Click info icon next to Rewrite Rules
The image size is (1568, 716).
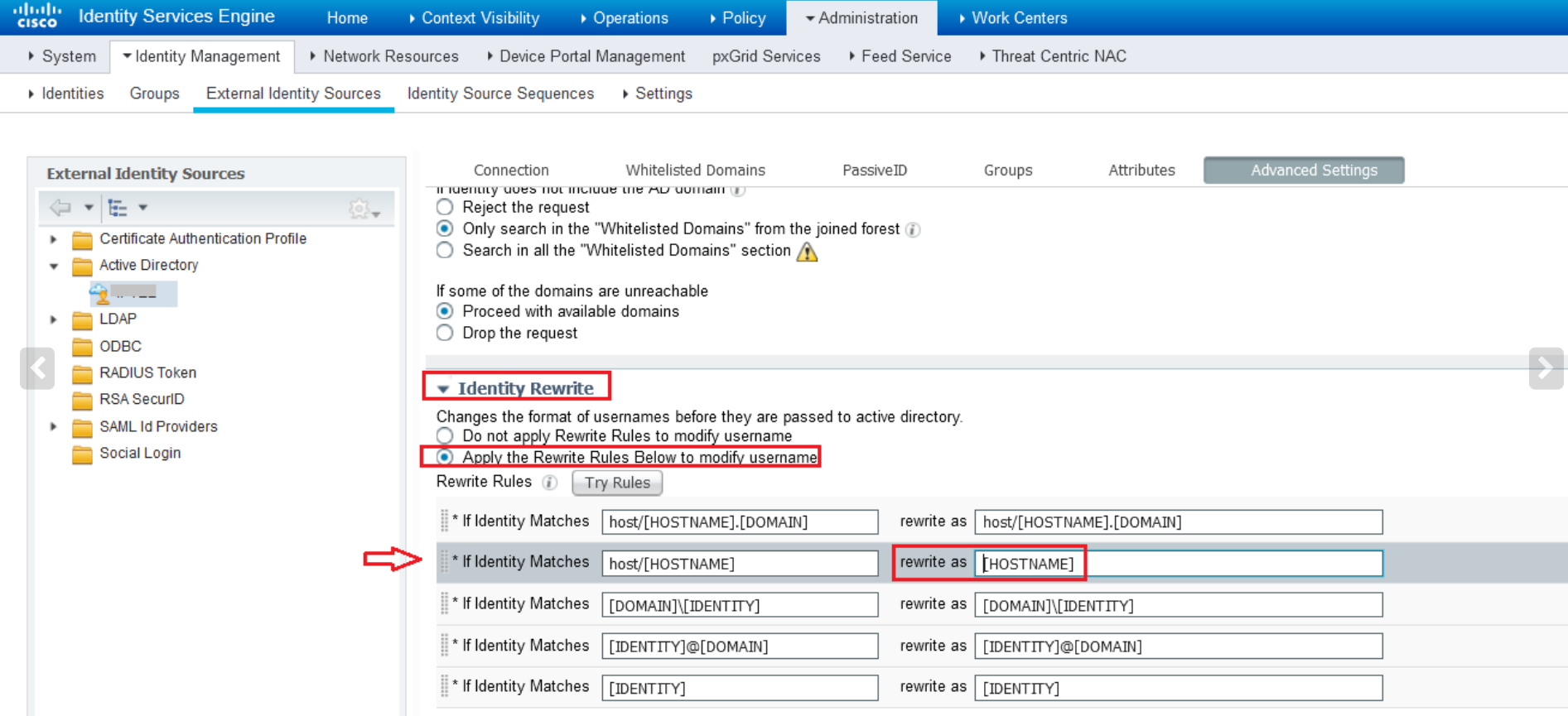click(549, 483)
